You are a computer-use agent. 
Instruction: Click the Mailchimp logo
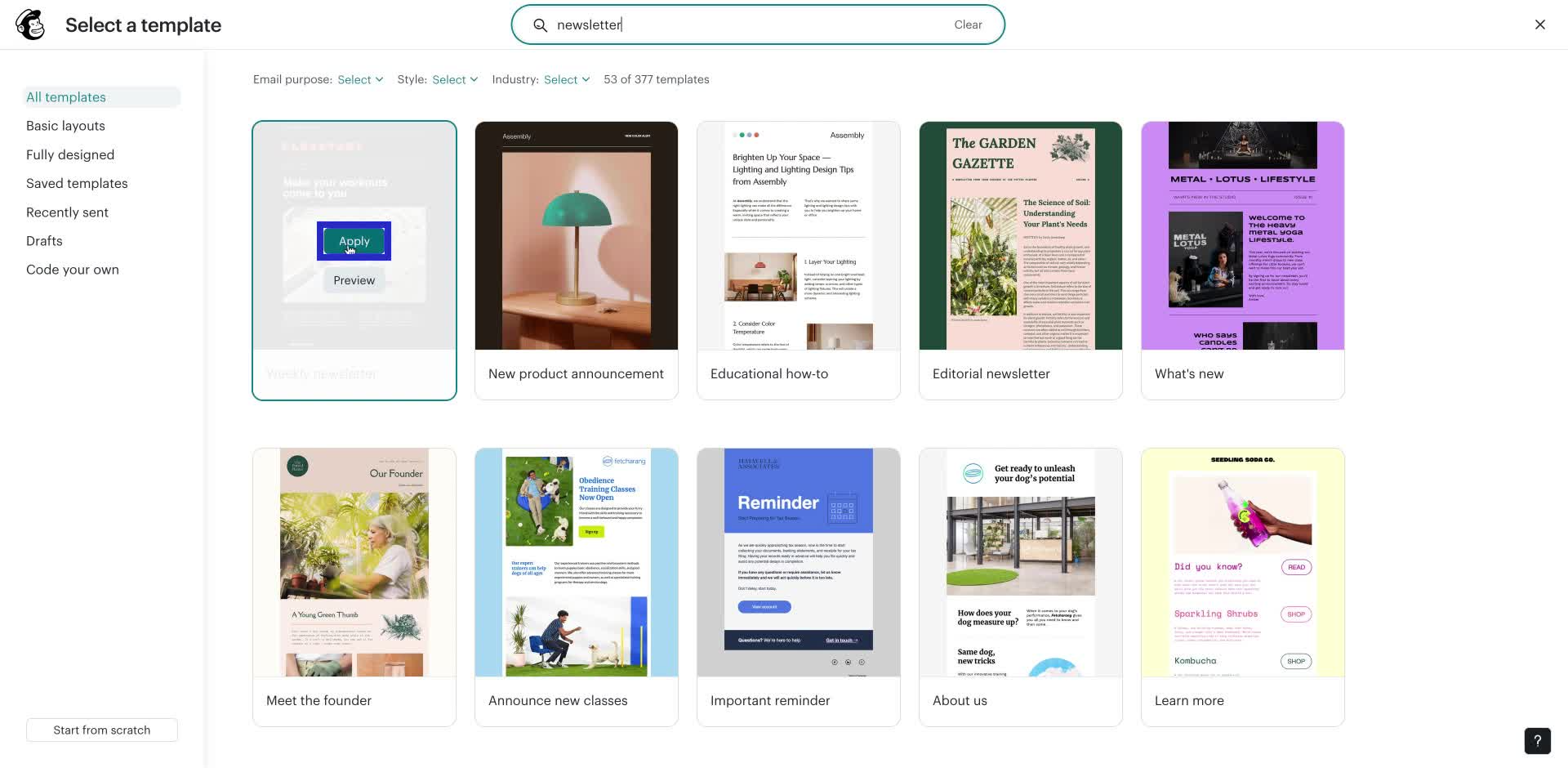29,24
